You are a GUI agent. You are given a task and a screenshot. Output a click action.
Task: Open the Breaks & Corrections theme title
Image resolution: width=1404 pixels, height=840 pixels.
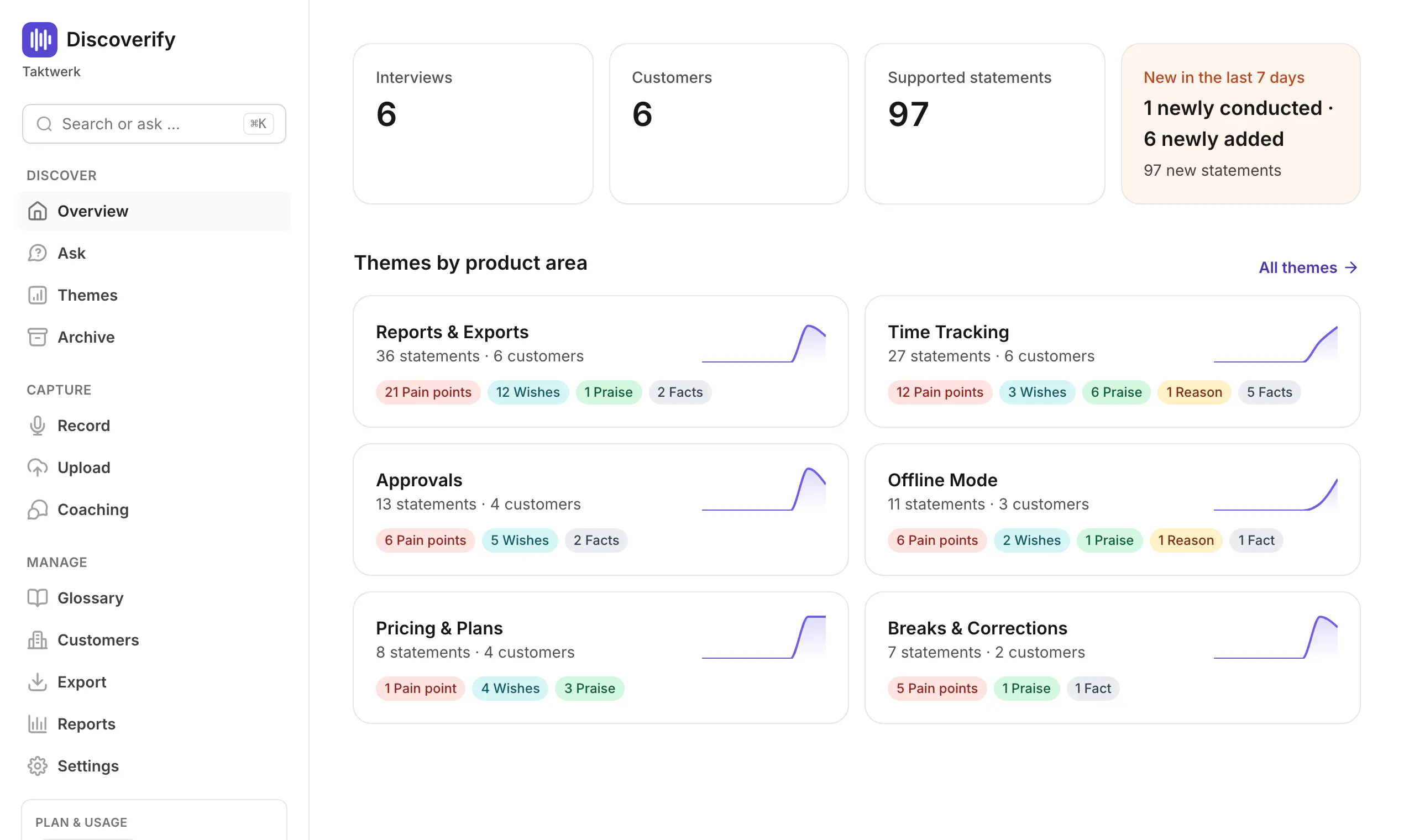977,628
